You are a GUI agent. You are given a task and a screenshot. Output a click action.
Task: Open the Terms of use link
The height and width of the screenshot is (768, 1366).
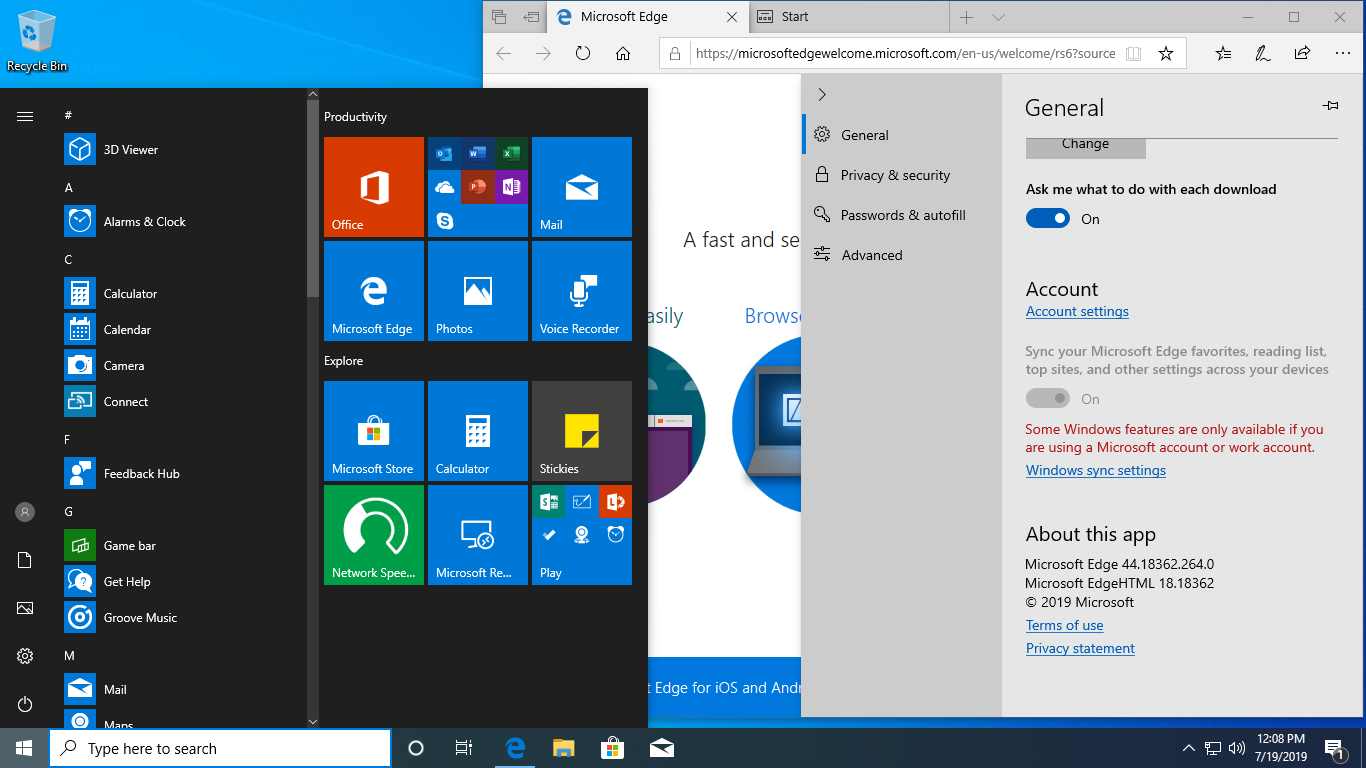[1065, 626]
